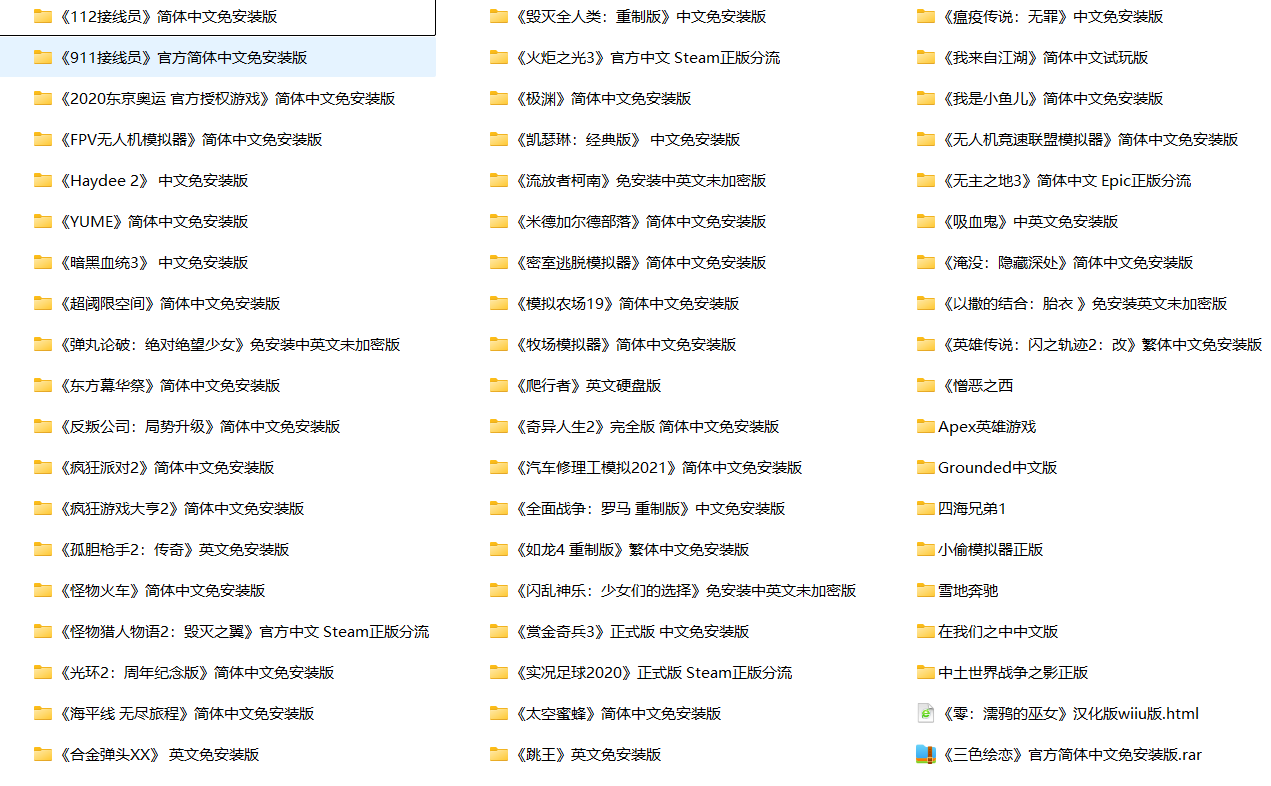Image resolution: width=1271 pixels, height=786 pixels.
Task: Select《合金弹头XX》英文免安装版
Action: pos(159,754)
